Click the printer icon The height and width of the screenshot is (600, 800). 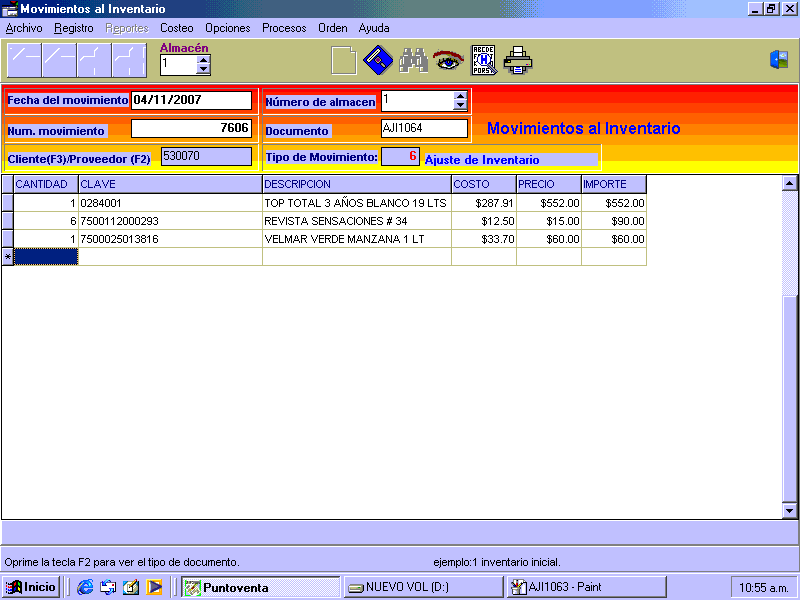pyautogui.click(x=518, y=61)
